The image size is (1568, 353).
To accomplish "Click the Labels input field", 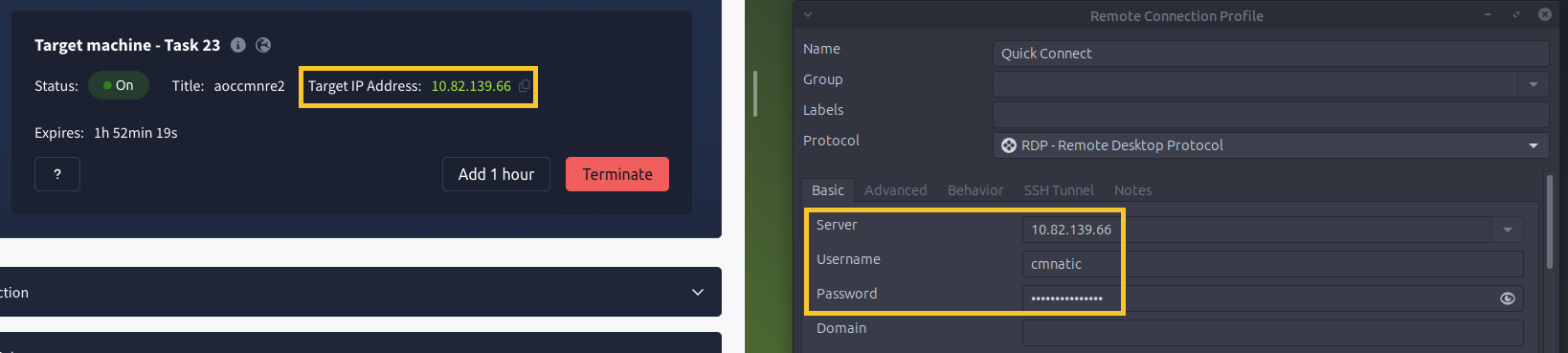I will click(x=1270, y=115).
